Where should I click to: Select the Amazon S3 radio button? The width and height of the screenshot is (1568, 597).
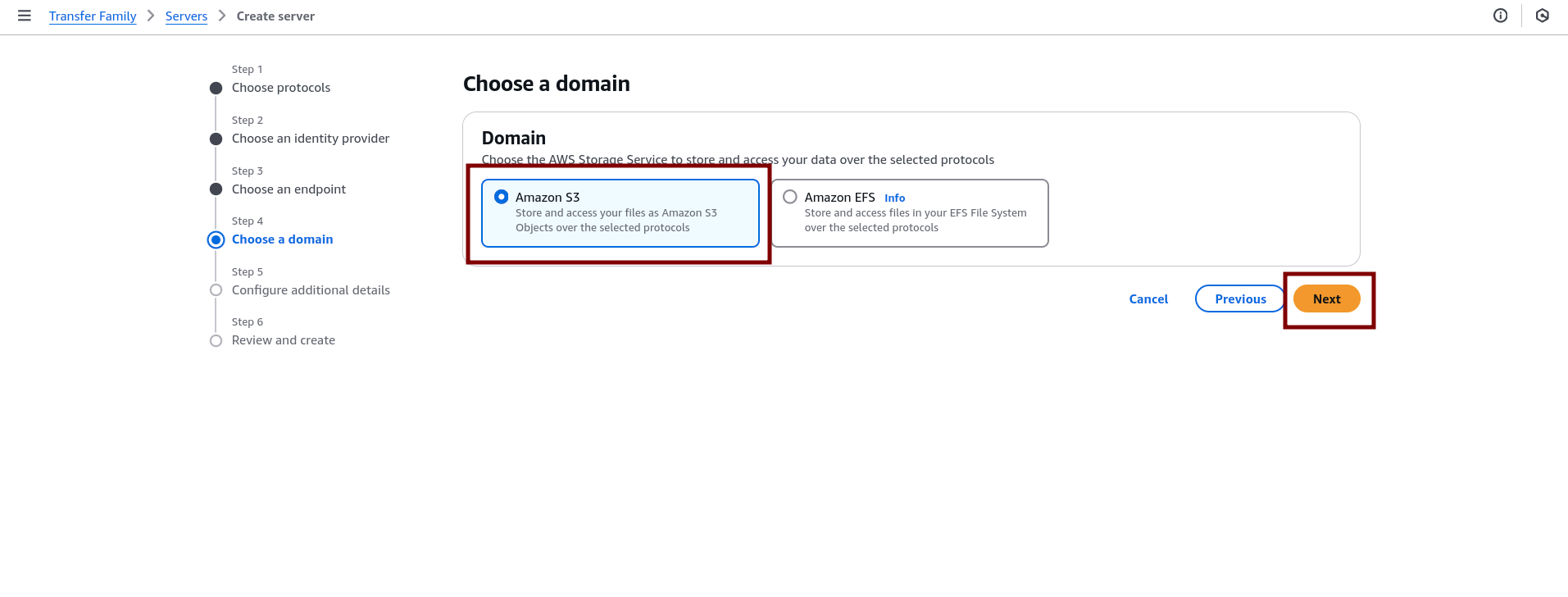(502, 197)
